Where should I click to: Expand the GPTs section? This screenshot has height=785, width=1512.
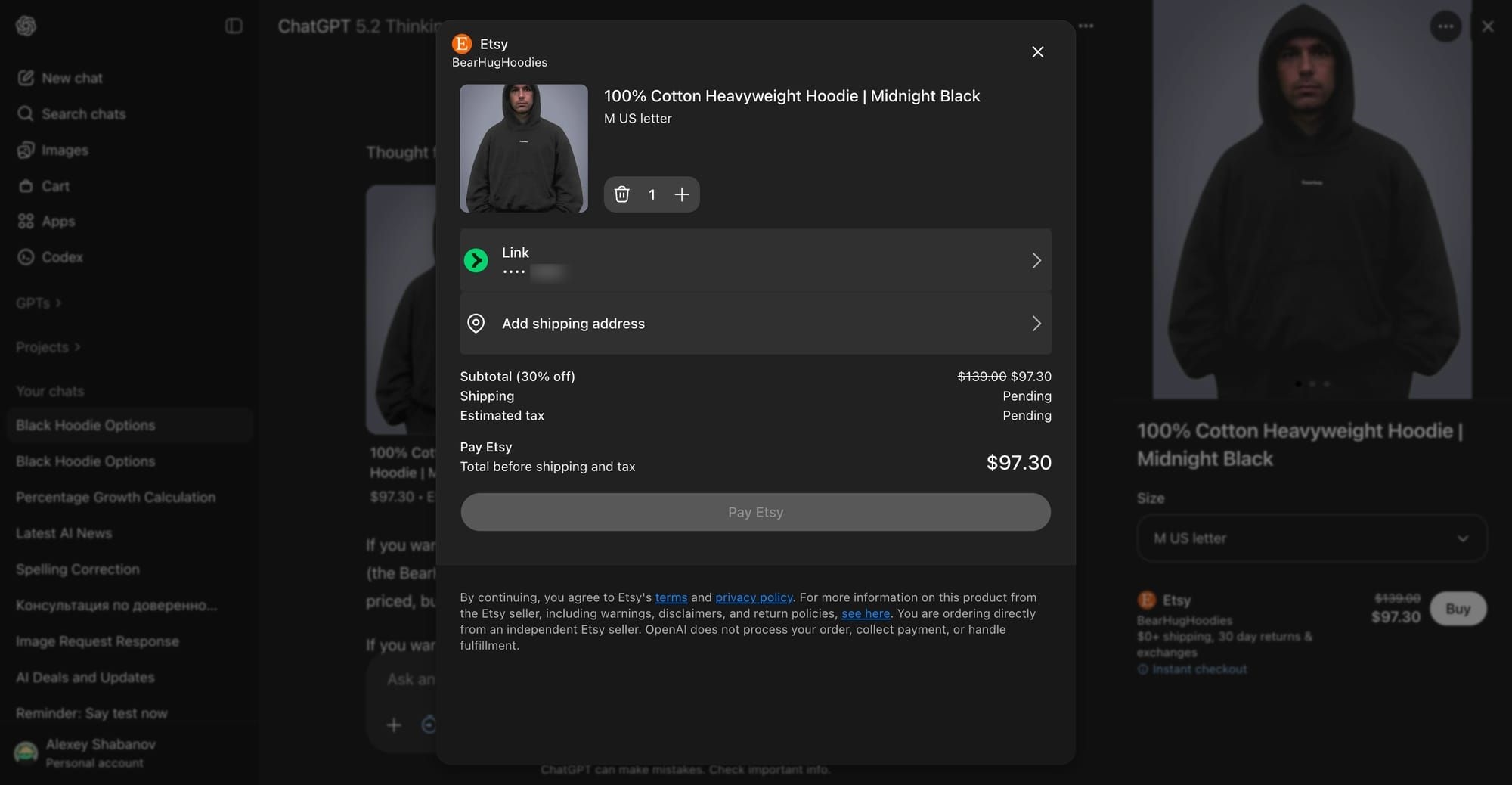coord(38,303)
